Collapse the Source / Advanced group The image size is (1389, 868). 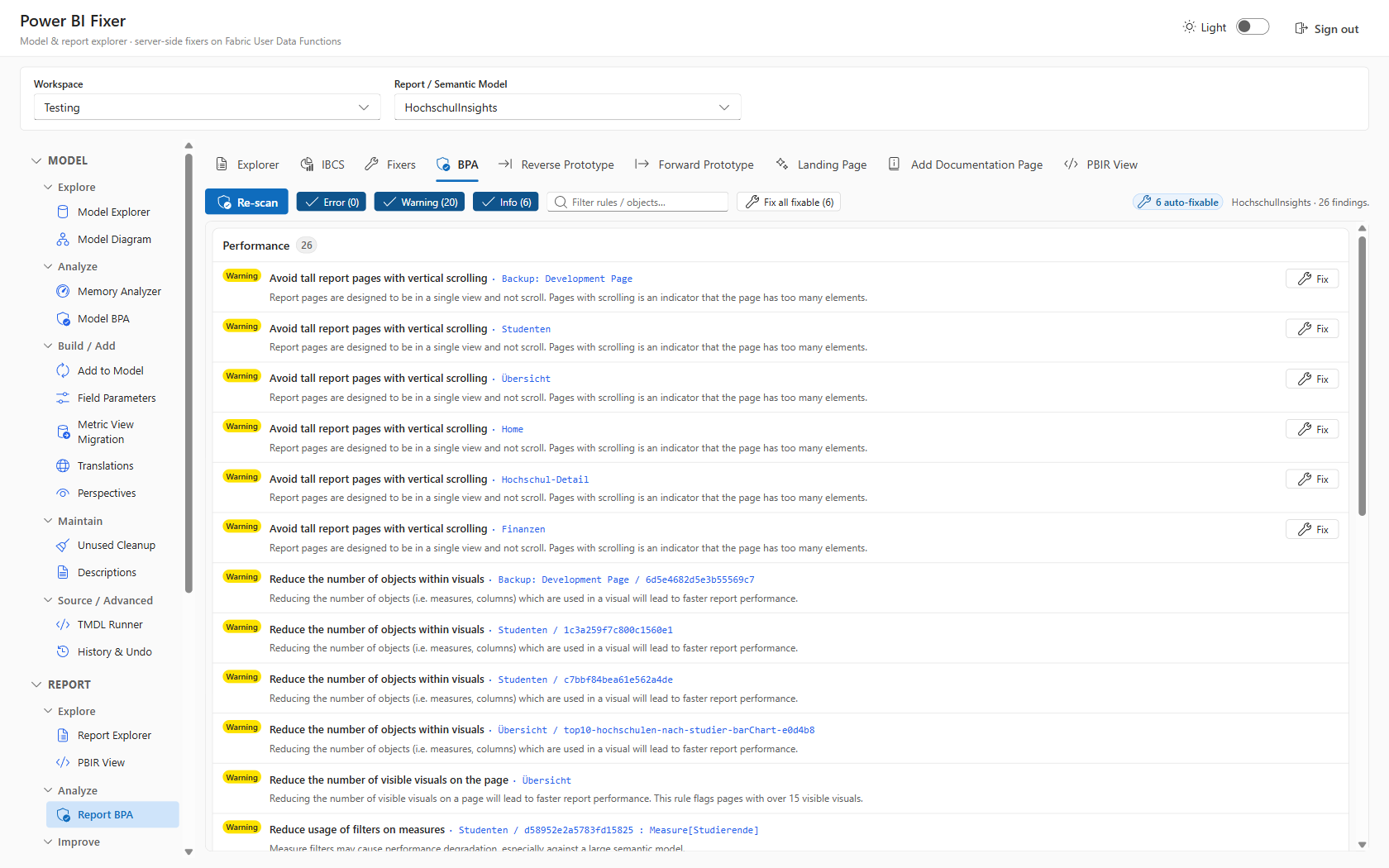[48, 600]
